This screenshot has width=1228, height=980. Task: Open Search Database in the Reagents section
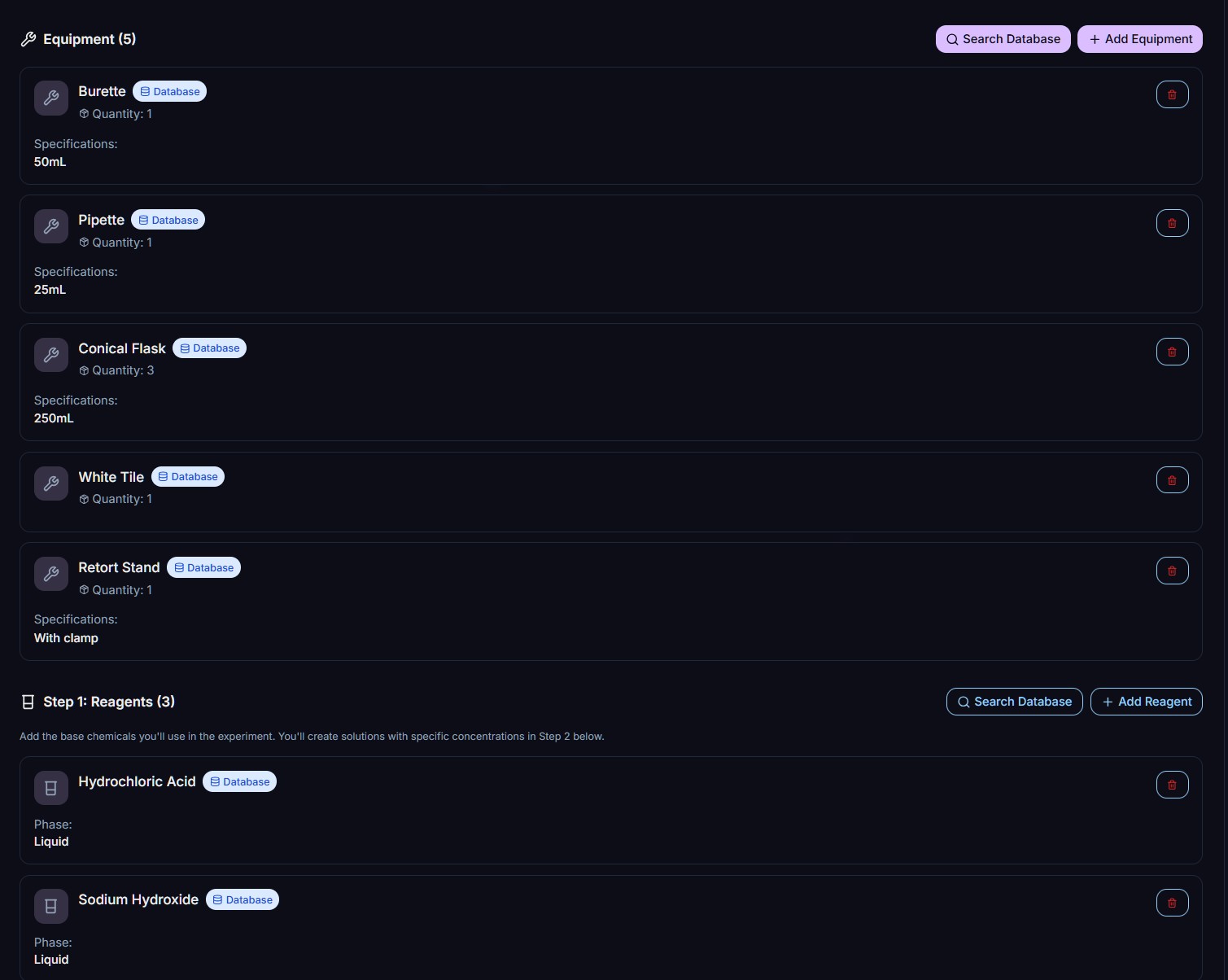click(x=1014, y=702)
